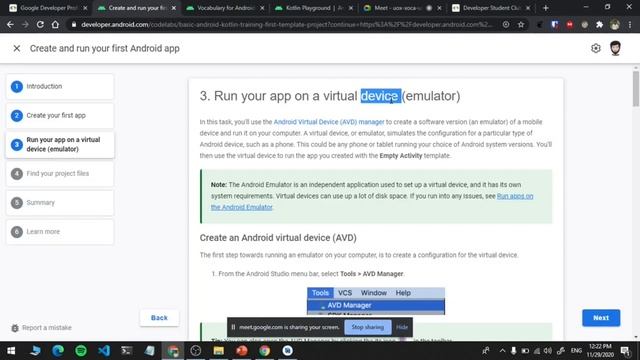Open the Extensions puzzle icon
The image size is (640, 360).
pos(599,24)
